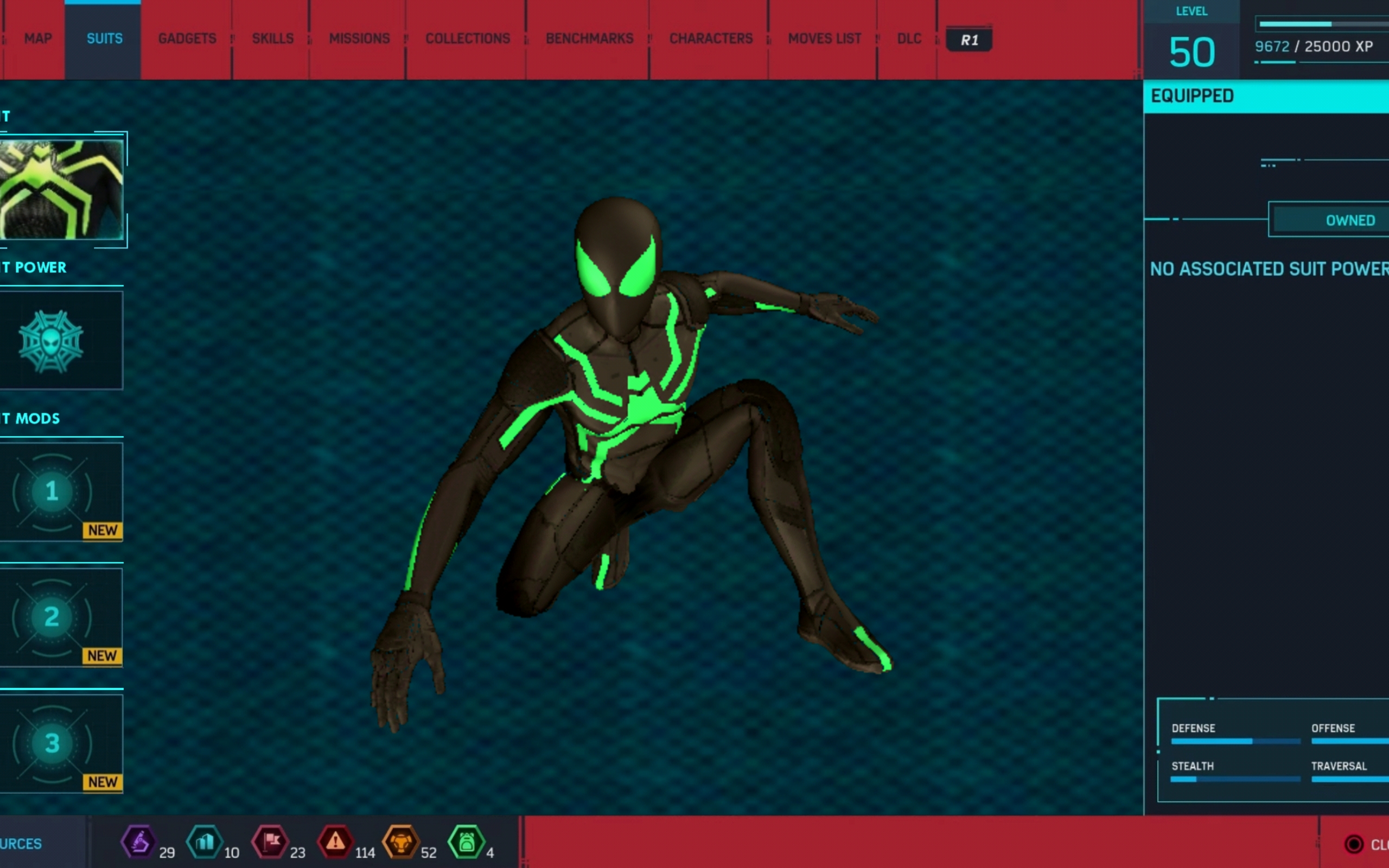The image size is (1389, 868).
Task: Click the red flag Base token icon
Action: 270,842
